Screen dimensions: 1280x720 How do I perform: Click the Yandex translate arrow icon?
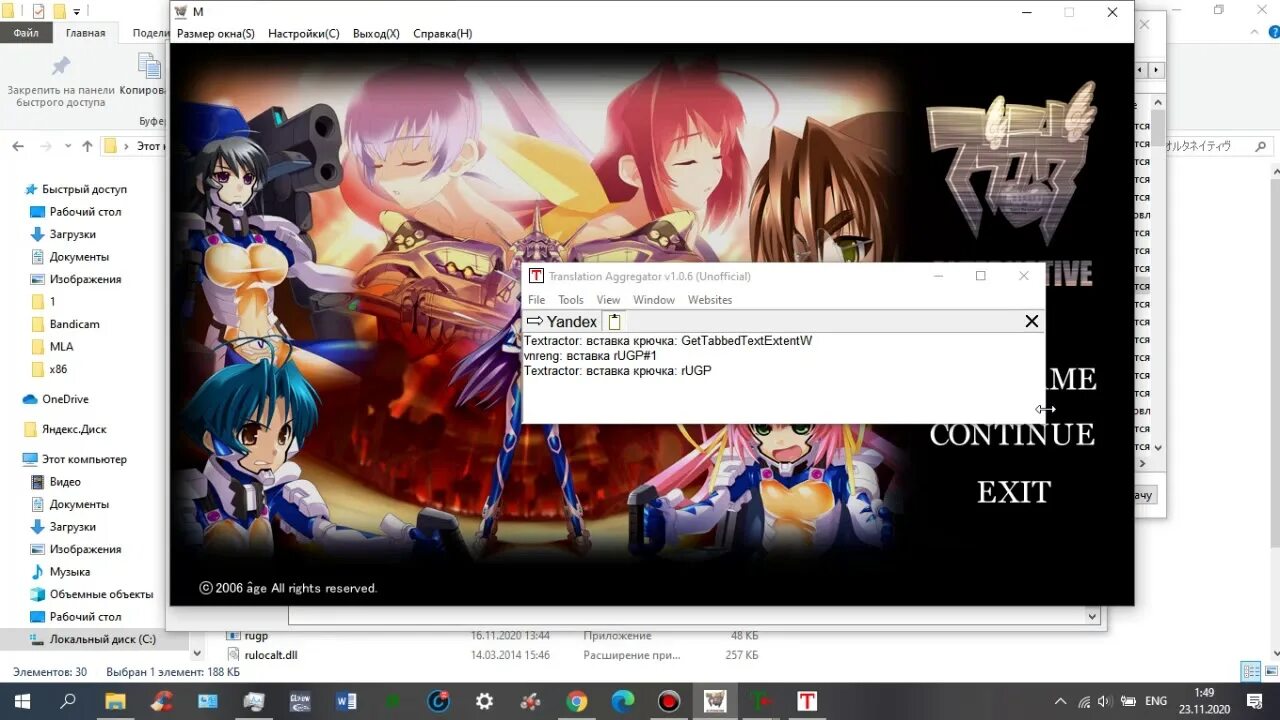(x=535, y=321)
